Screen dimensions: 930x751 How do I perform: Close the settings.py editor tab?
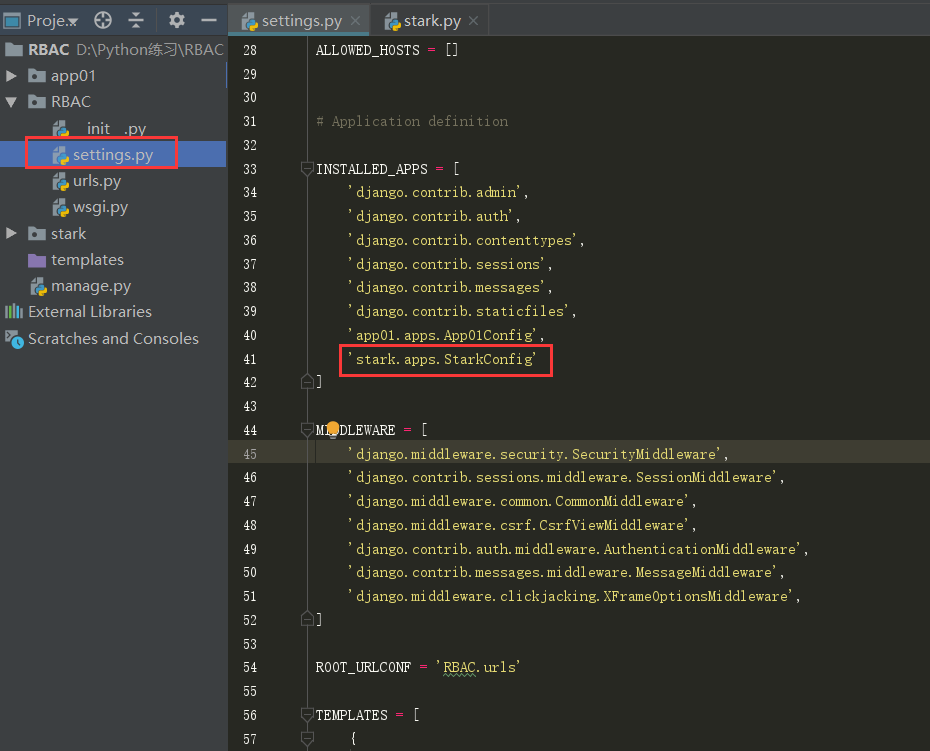[x=356, y=21]
